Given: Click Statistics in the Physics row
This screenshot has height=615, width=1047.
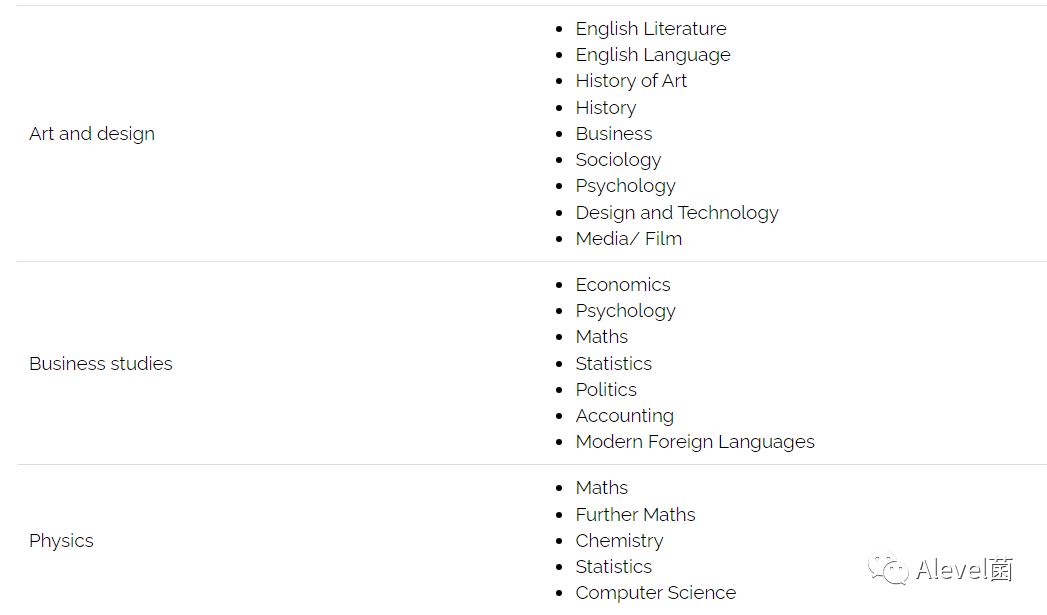Looking at the screenshot, I should 614,566.
